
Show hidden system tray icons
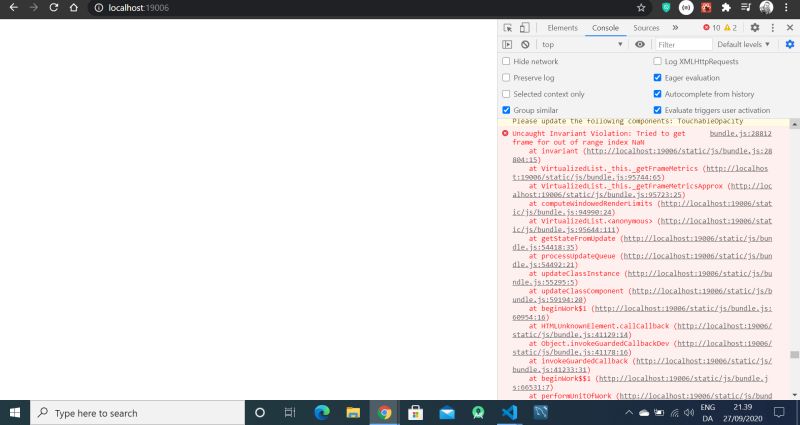629,412
